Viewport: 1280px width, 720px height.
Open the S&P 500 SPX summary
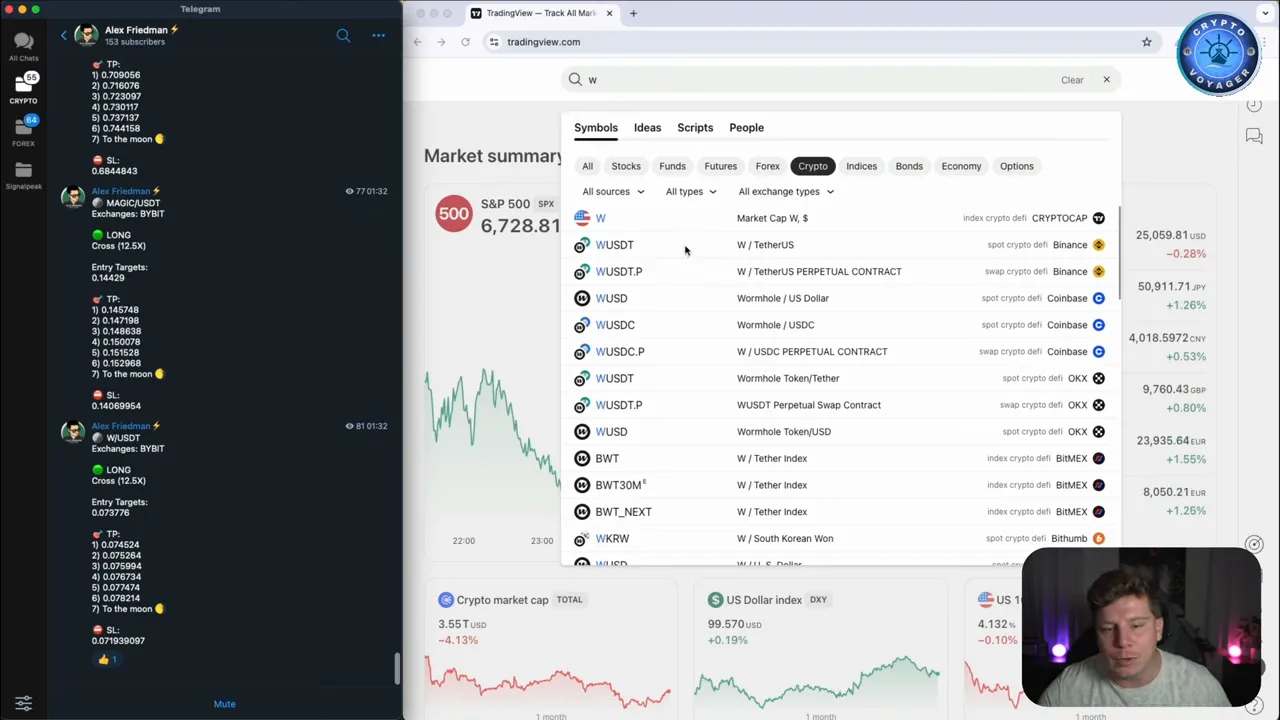(x=497, y=214)
